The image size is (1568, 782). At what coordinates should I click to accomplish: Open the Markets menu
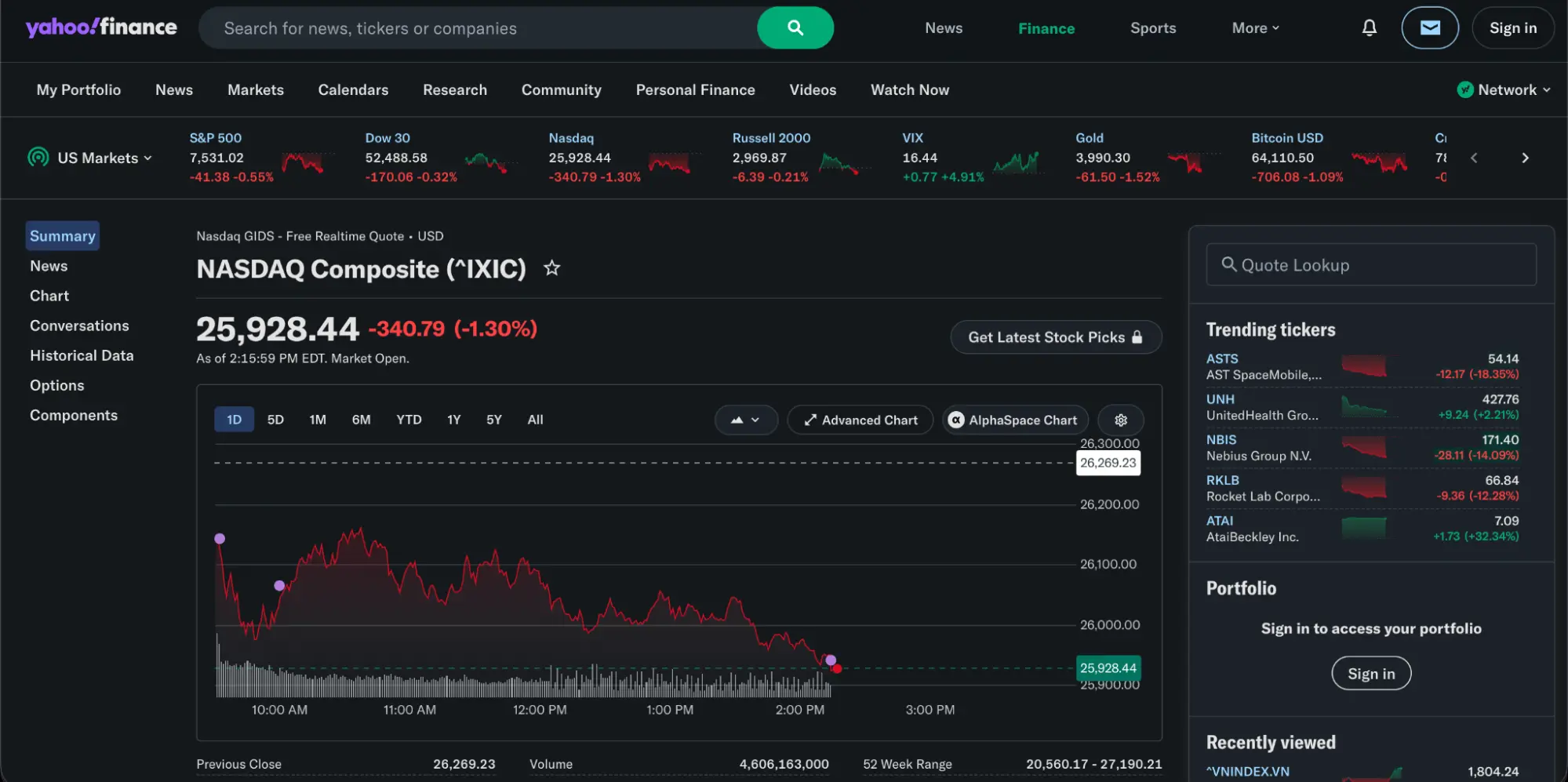coord(256,89)
